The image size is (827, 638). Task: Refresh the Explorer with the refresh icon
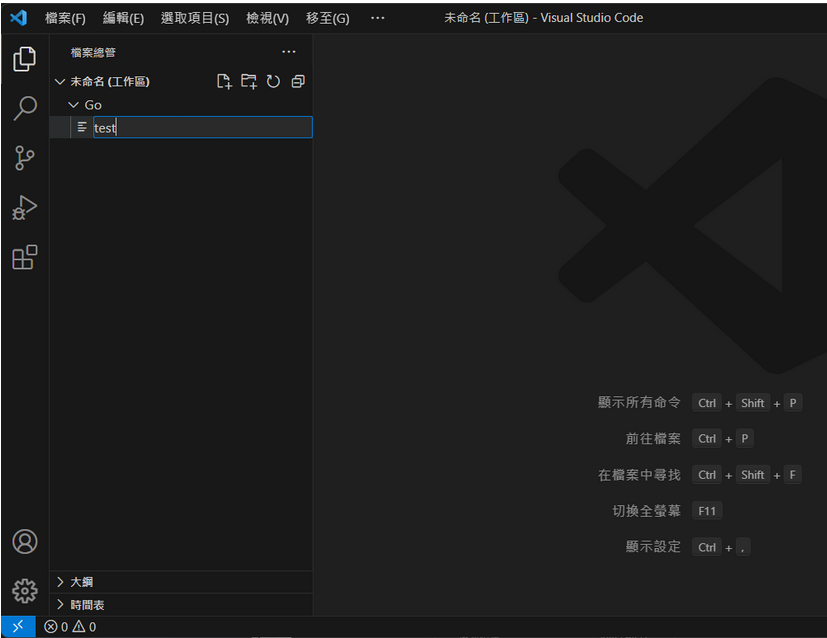(x=273, y=81)
